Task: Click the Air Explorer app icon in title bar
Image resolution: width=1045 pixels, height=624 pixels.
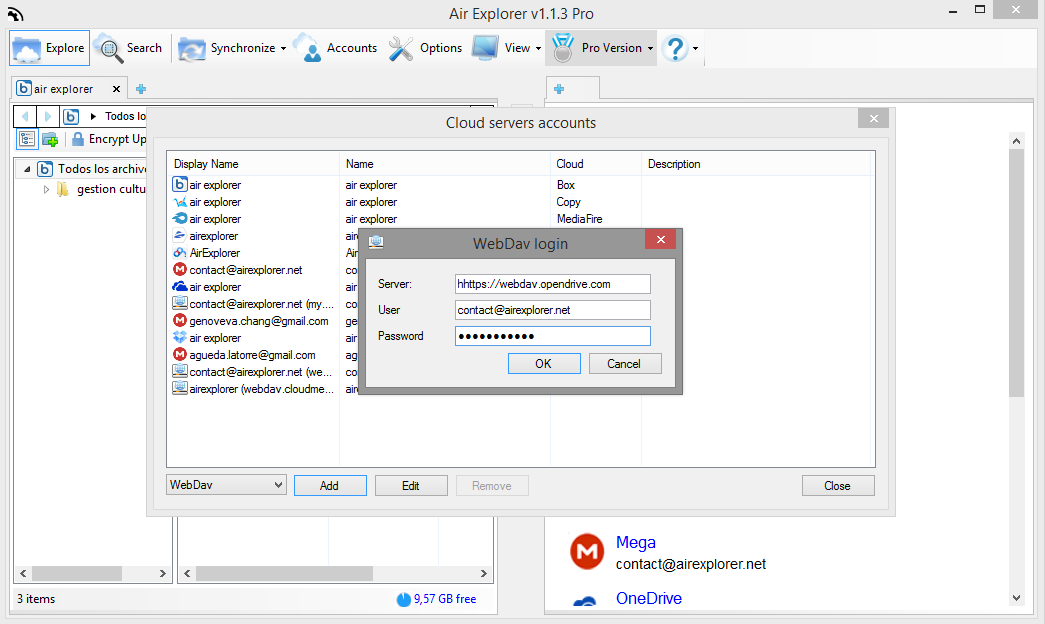Action: [x=15, y=13]
